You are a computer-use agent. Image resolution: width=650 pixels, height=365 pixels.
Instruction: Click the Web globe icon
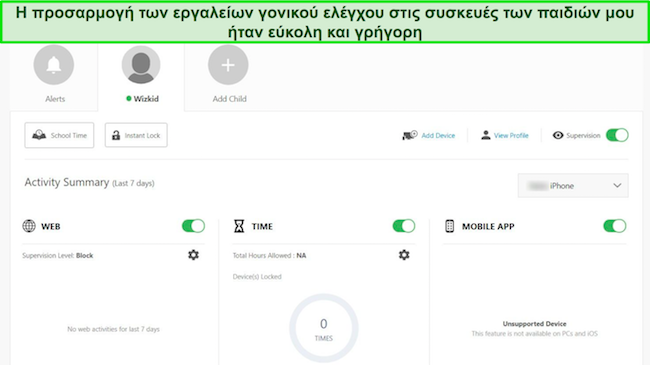[29, 226]
